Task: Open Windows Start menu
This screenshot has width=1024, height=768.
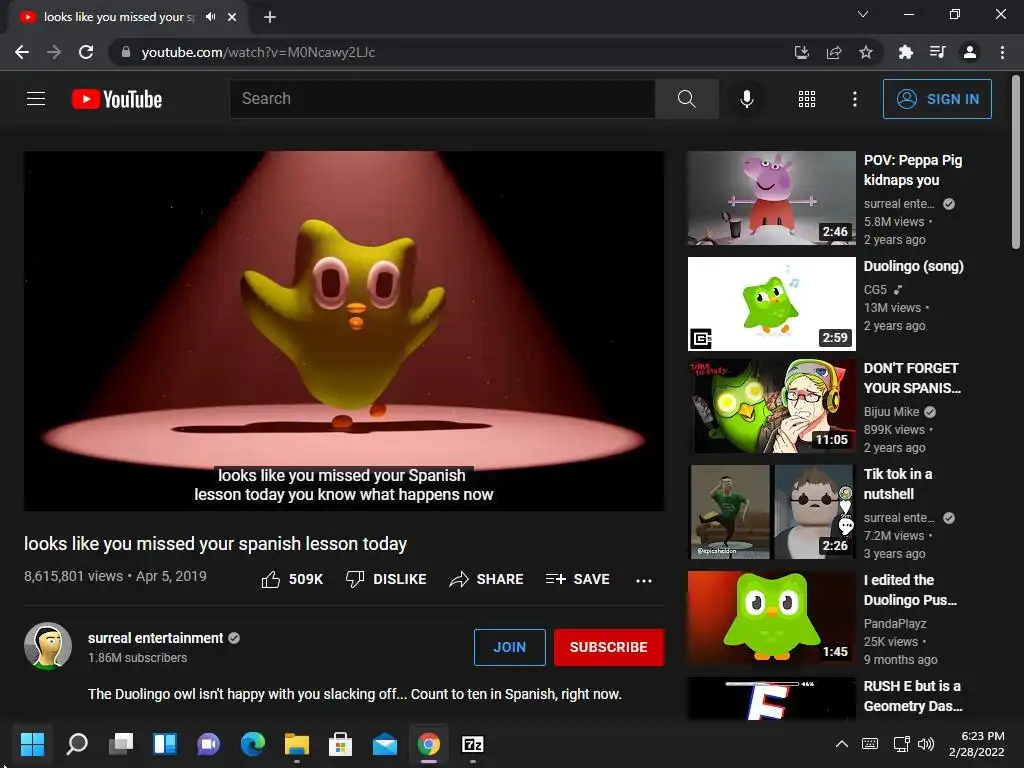Action: click(x=32, y=744)
